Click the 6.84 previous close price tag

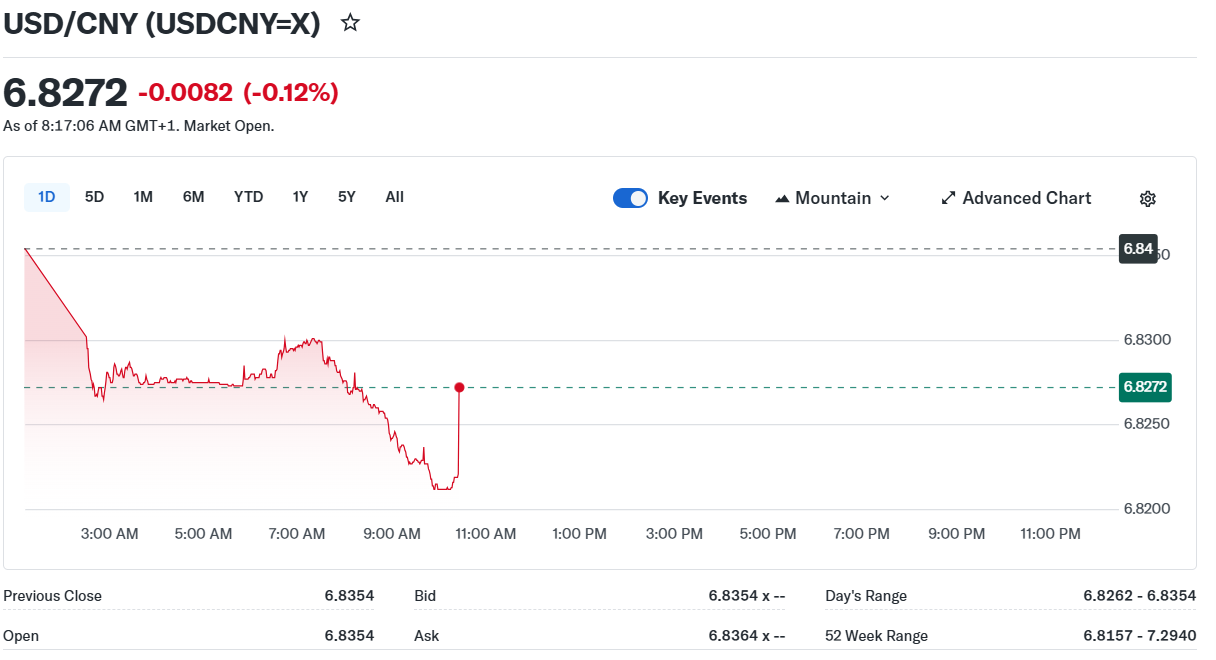tap(1138, 248)
